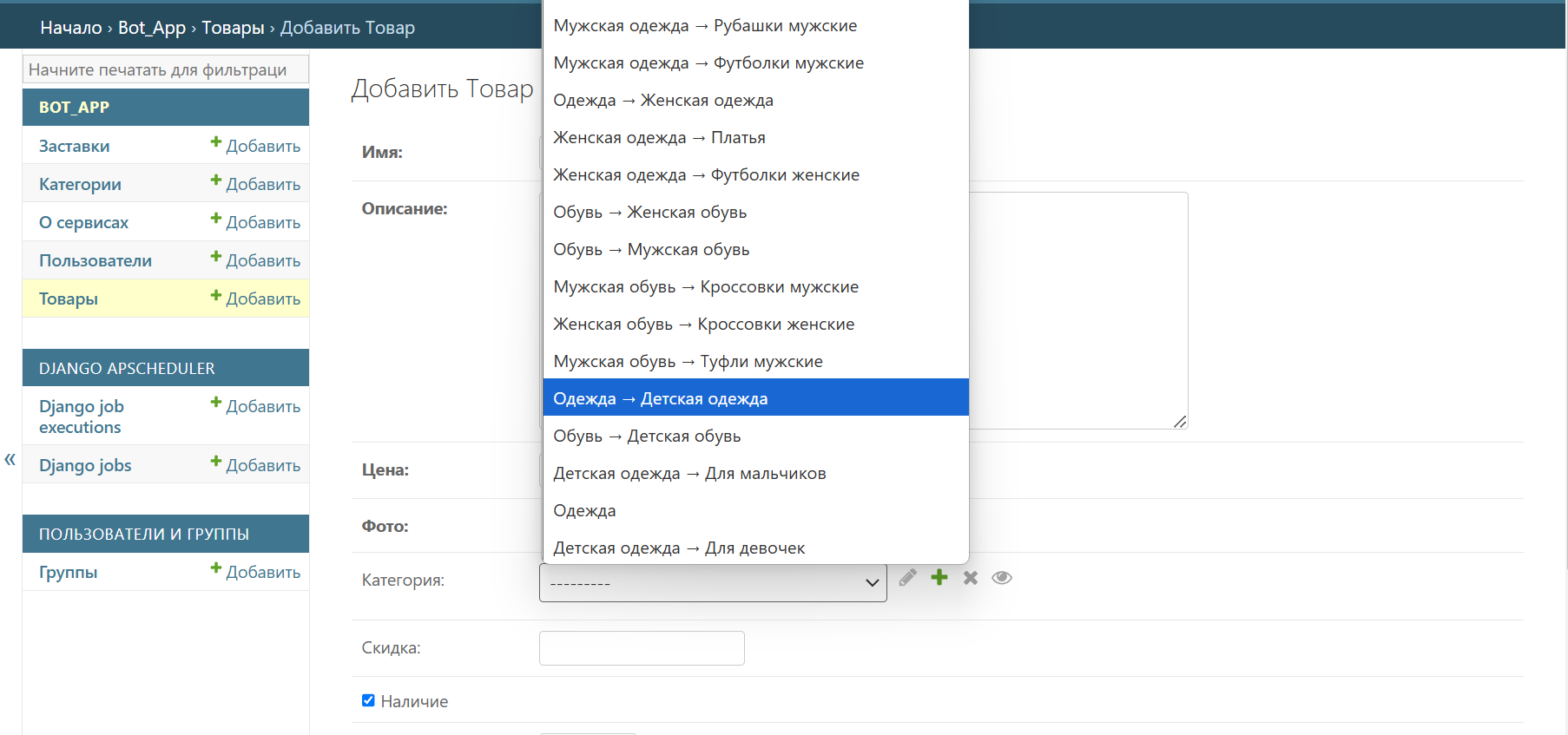Open DJANGO APSCHEDULER section header
This screenshot has width=1568, height=735.
click(x=127, y=369)
